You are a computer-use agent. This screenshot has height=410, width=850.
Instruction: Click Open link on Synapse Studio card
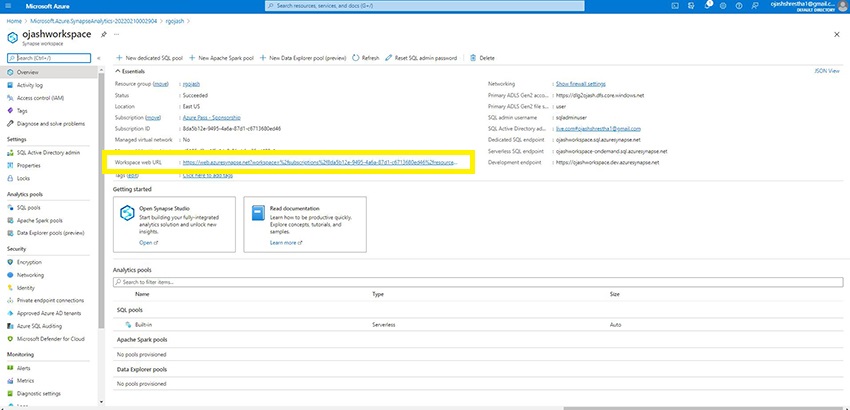tap(148, 243)
